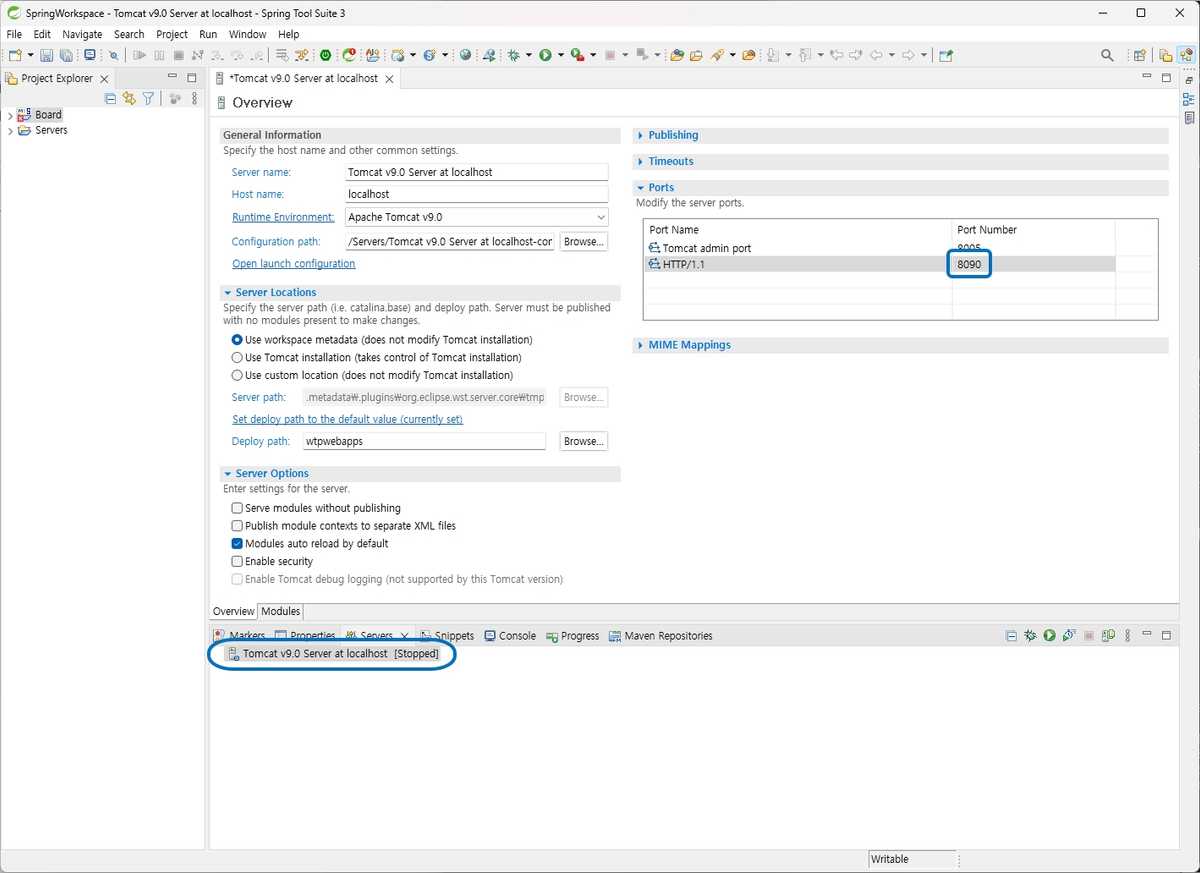Click the Outline icon in right trim bar
Image resolution: width=1200 pixels, height=873 pixels.
pyautogui.click(x=1188, y=99)
